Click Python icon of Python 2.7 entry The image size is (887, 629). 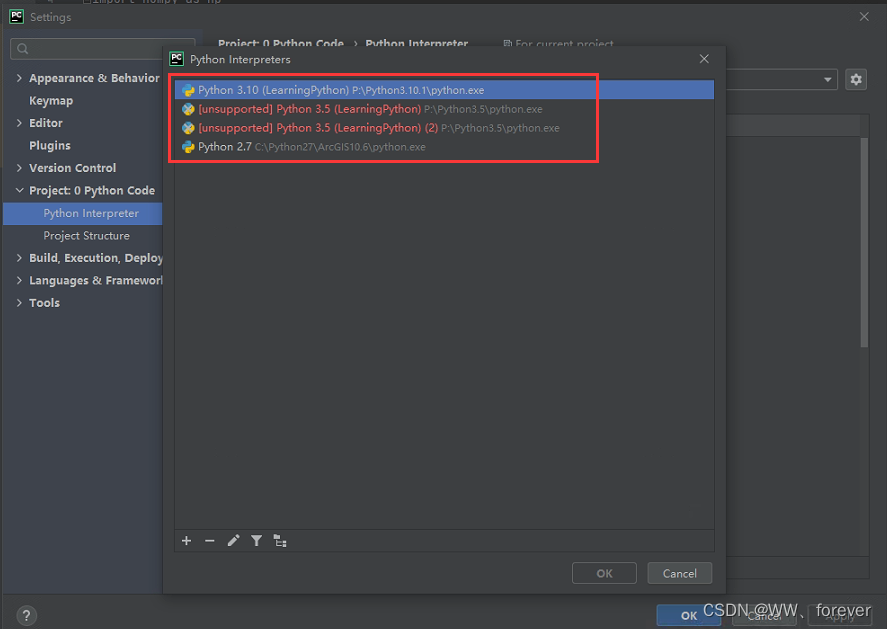(188, 147)
